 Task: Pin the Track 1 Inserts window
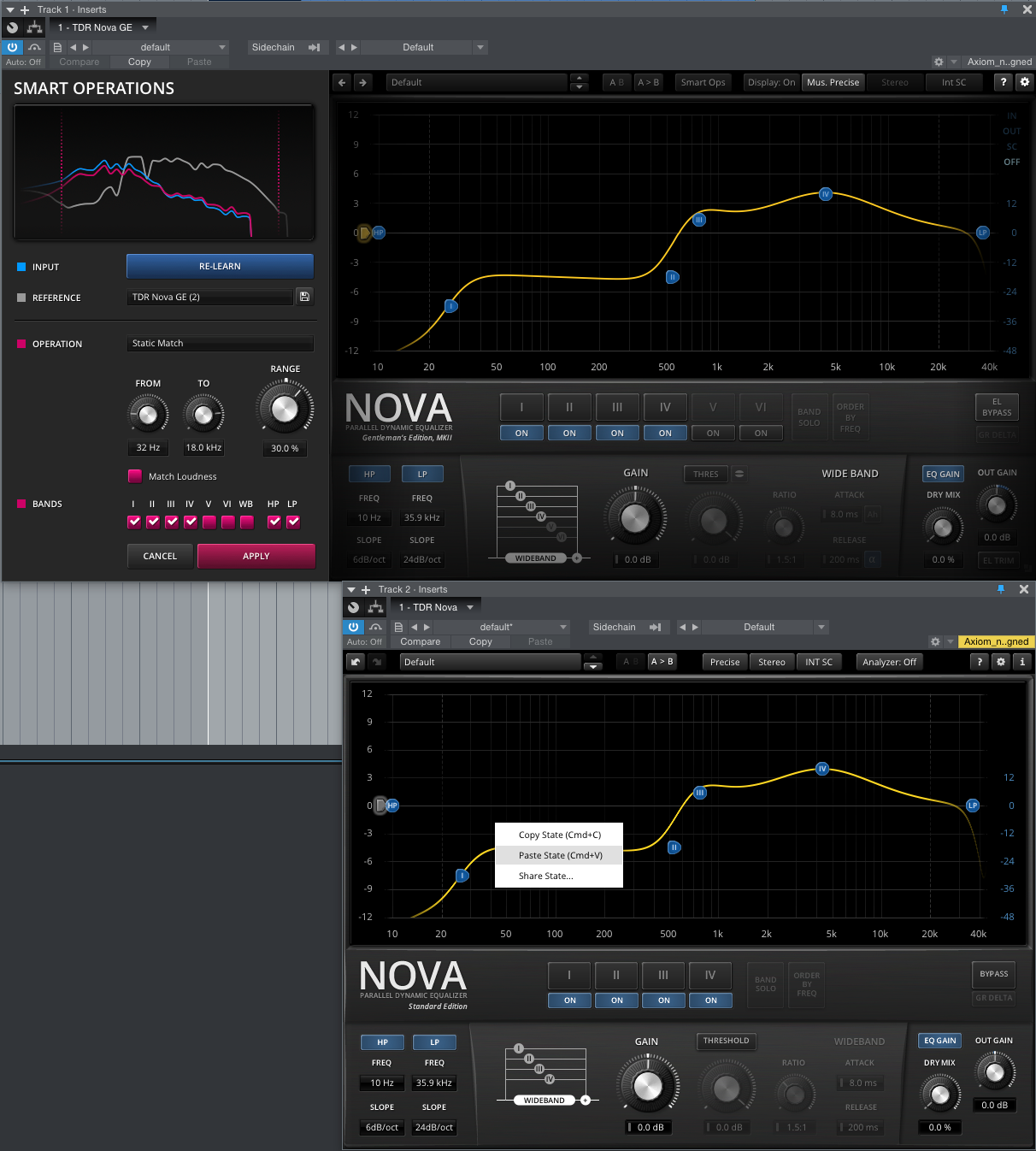[1004, 9]
